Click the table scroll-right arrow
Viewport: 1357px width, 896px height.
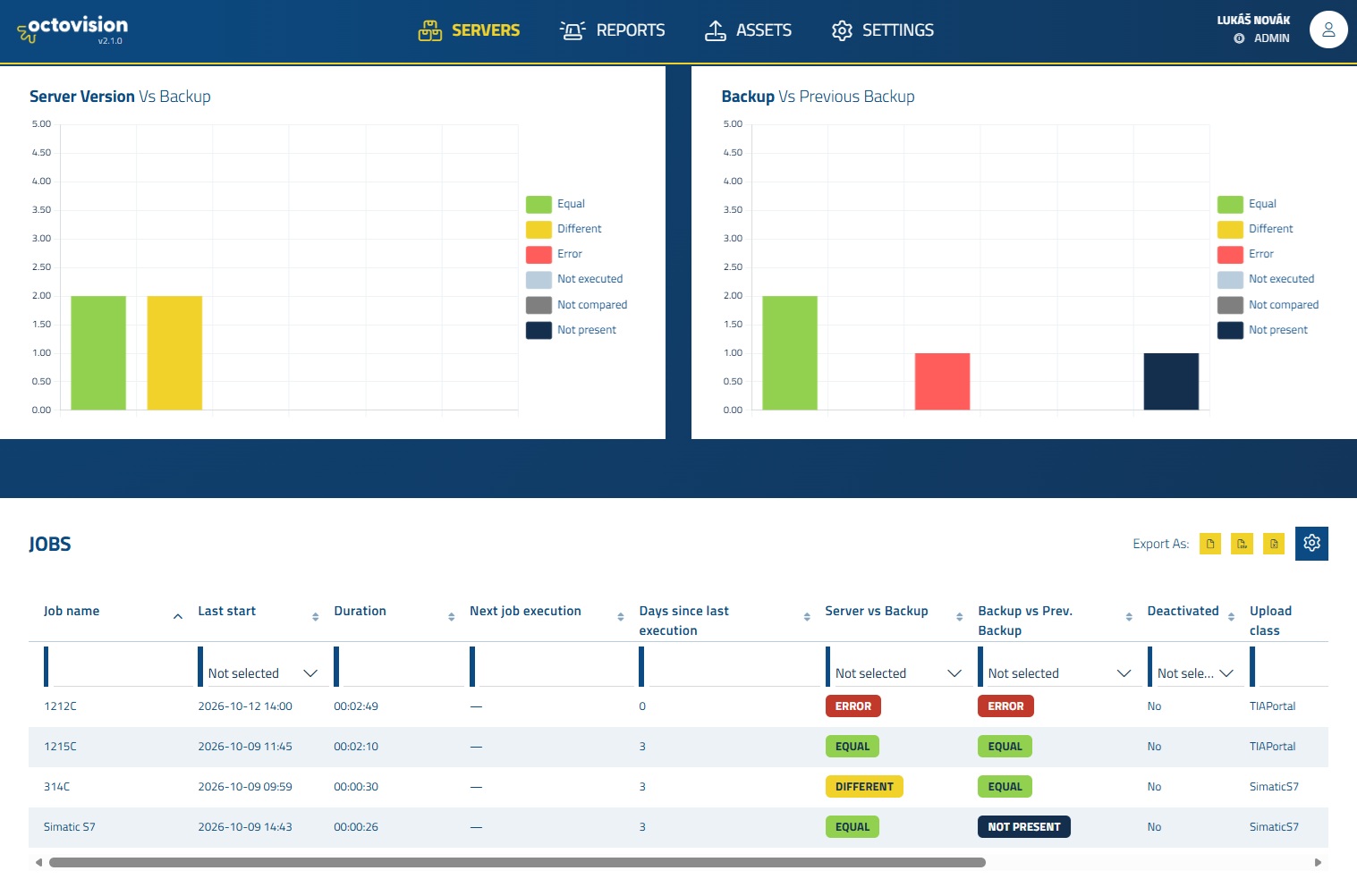click(1318, 863)
